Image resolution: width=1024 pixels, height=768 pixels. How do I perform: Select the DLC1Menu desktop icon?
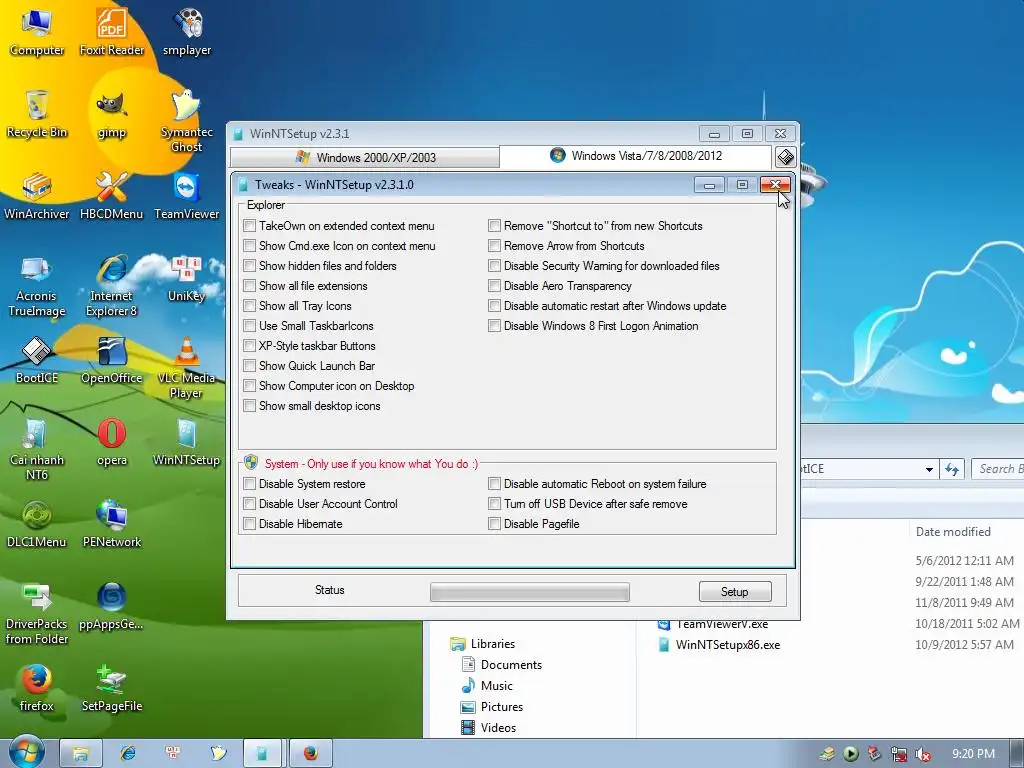[37, 524]
